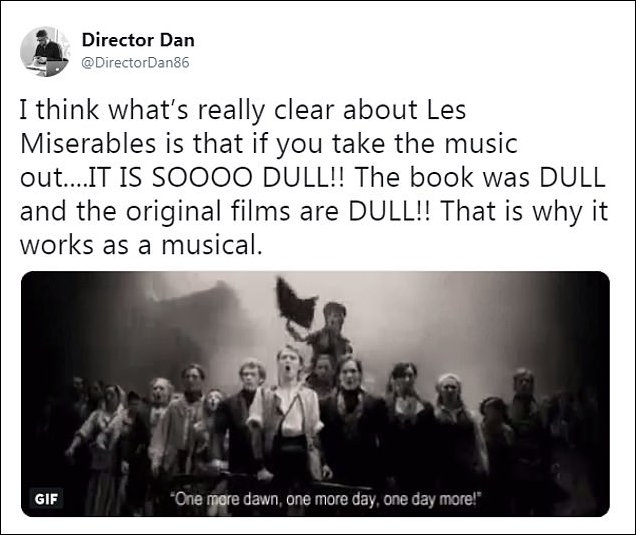Open the @DirectorDan86 handle link
Viewport: 636px width, 535px height.
pyautogui.click(x=135, y=62)
